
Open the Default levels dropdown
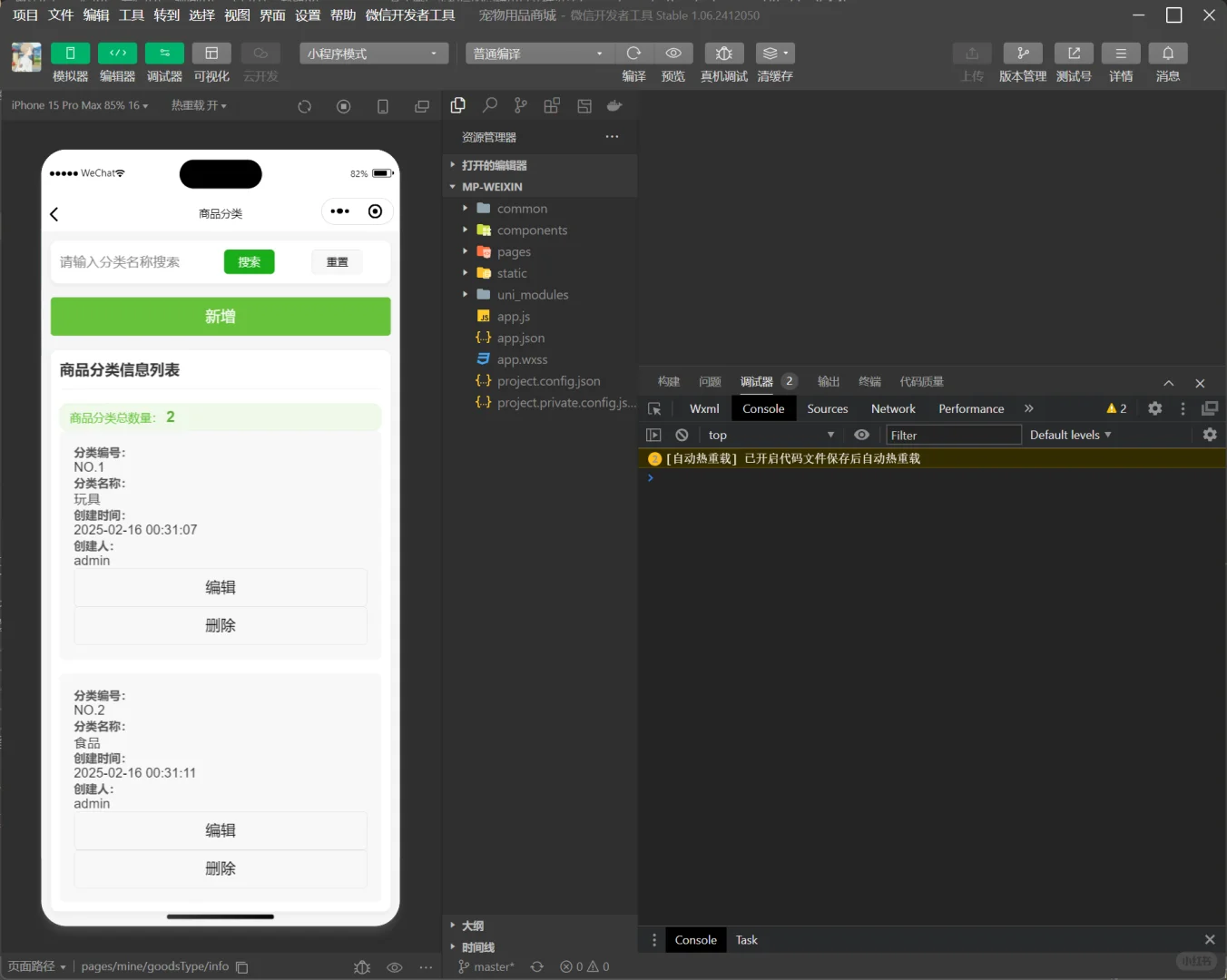tap(1071, 436)
